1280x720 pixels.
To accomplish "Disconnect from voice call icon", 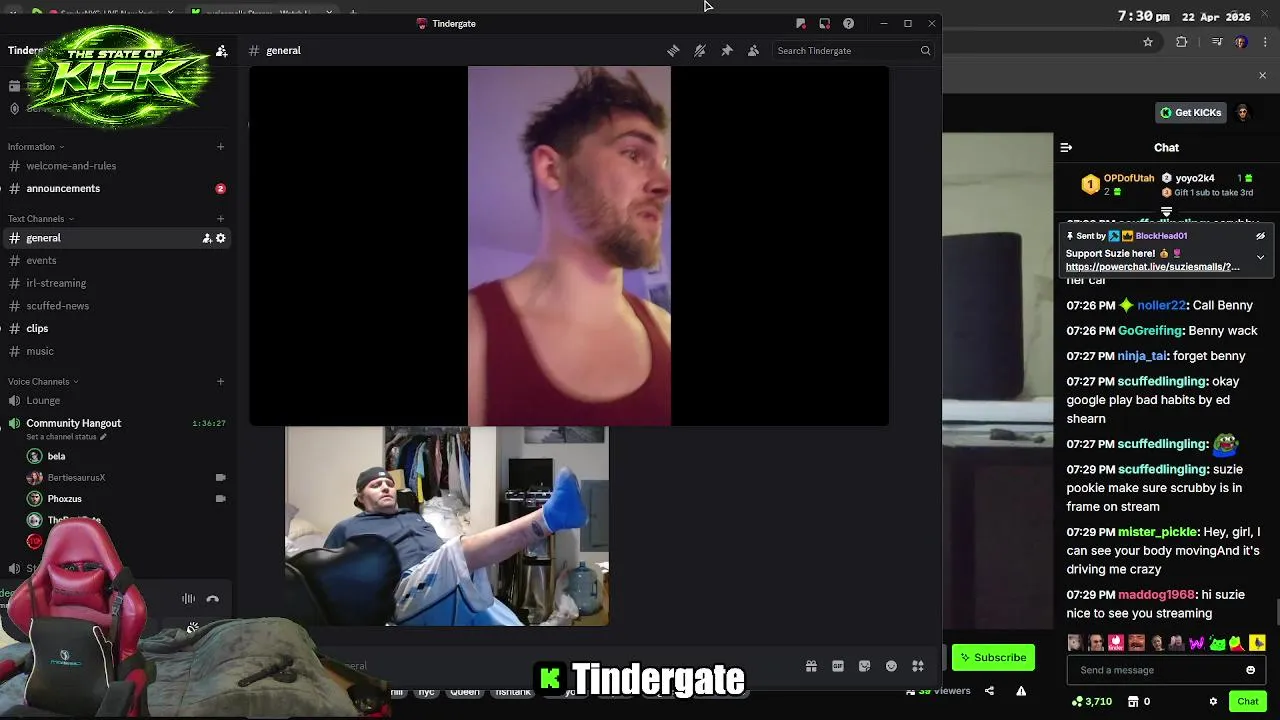I will (x=212, y=599).
